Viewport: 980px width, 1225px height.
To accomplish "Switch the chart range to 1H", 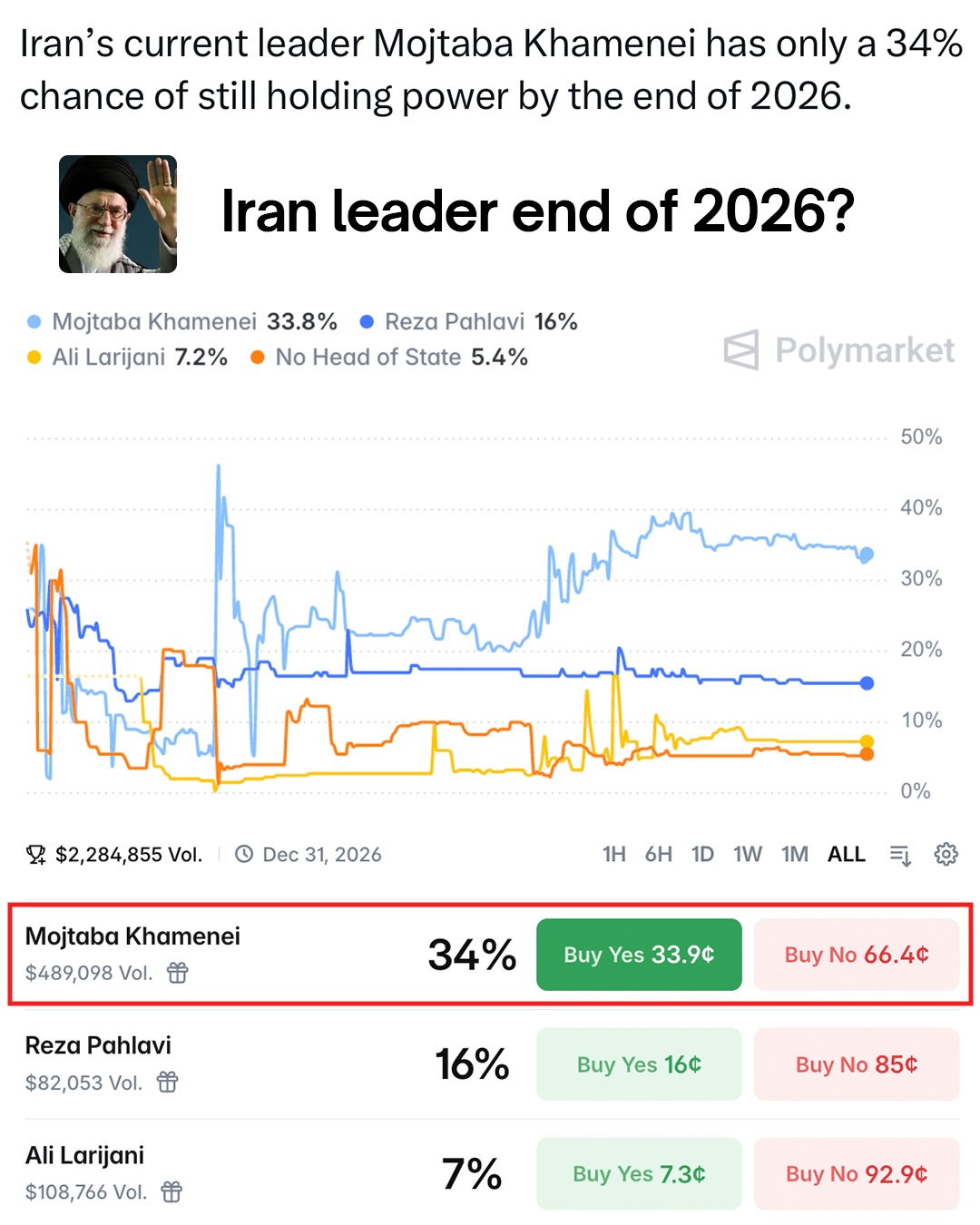I will coord(614,855).
